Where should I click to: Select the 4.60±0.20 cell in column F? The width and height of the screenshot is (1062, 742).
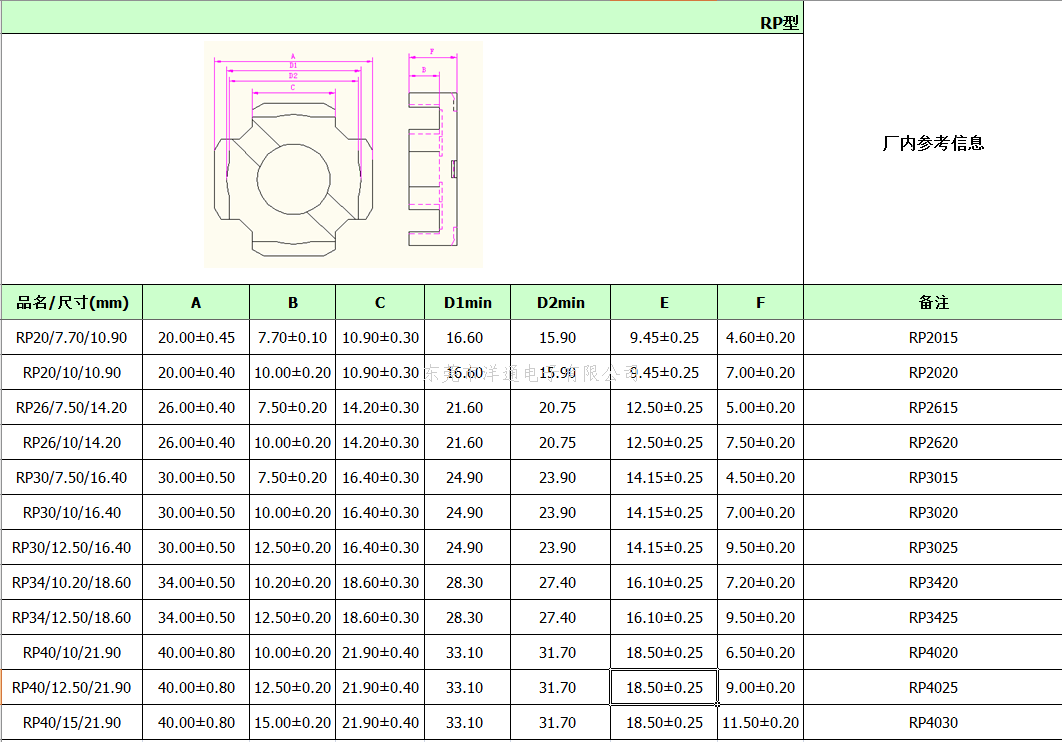[760, 338]
